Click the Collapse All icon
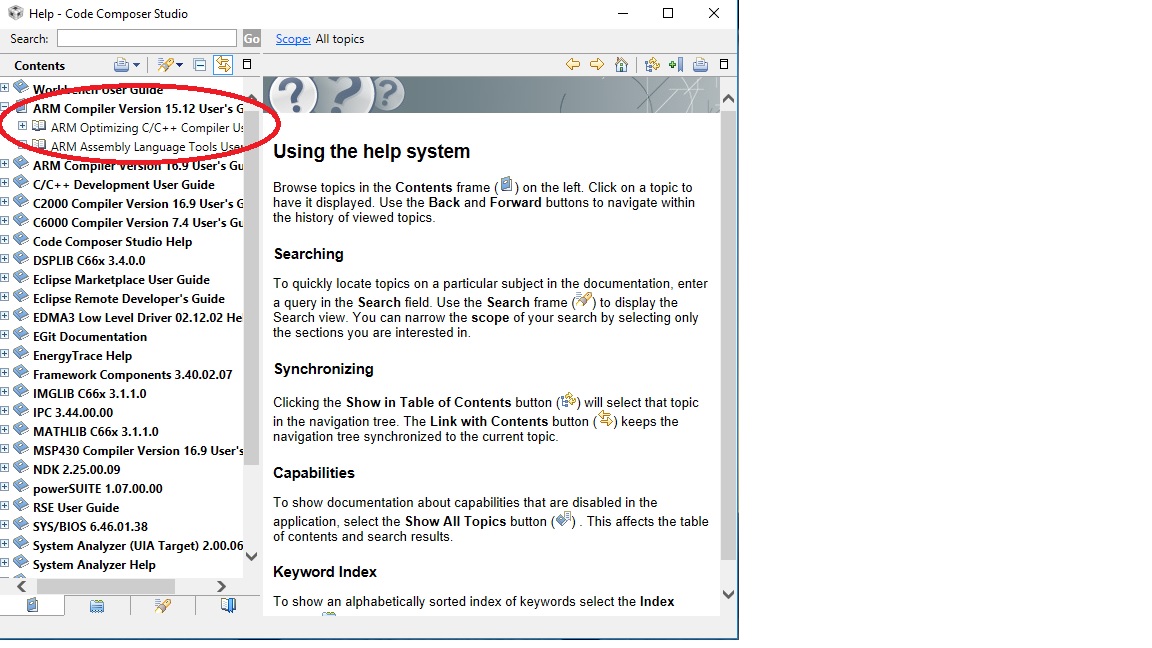Viewport: 1152px width, 648px height. [x=200, y=65]
